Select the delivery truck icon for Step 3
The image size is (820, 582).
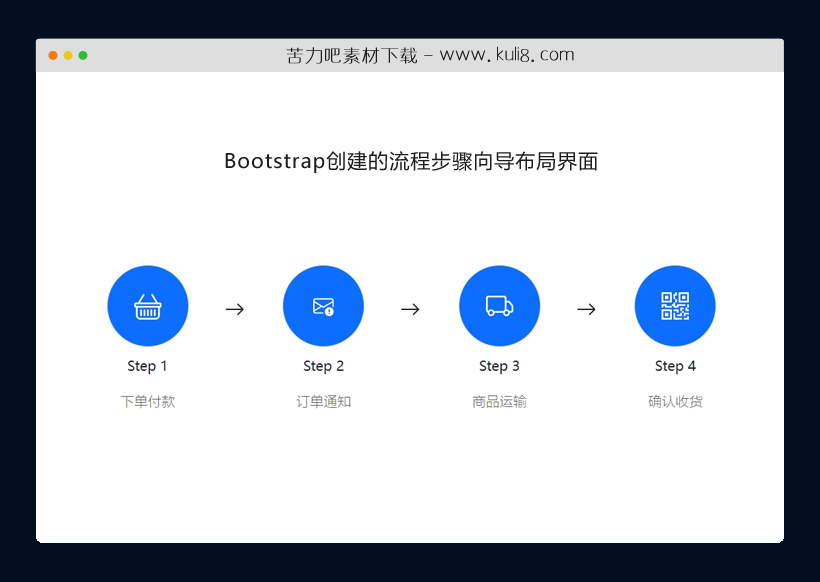(500, 306)
